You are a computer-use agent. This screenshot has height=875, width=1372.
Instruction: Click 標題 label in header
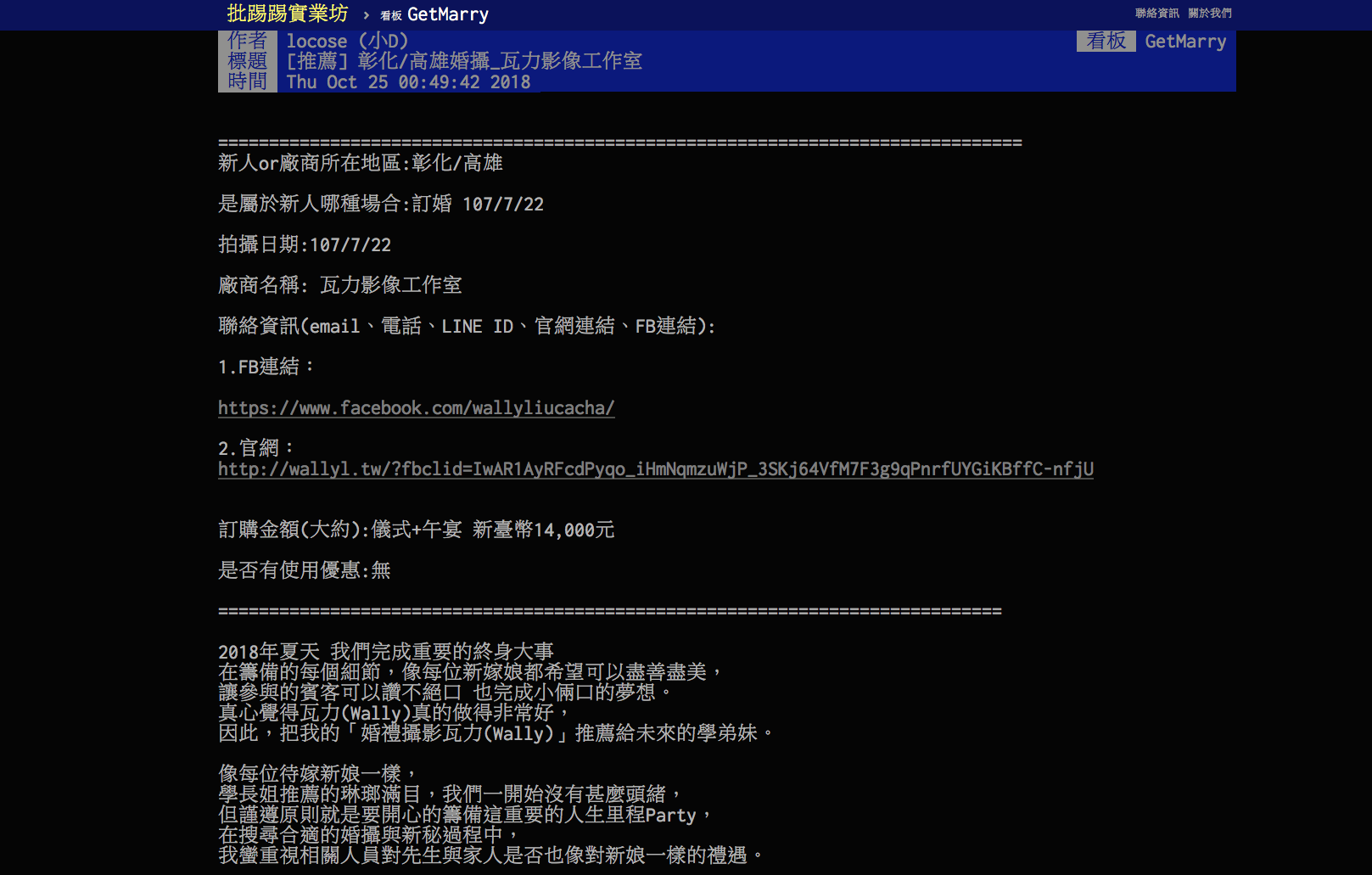click(248, 61)
